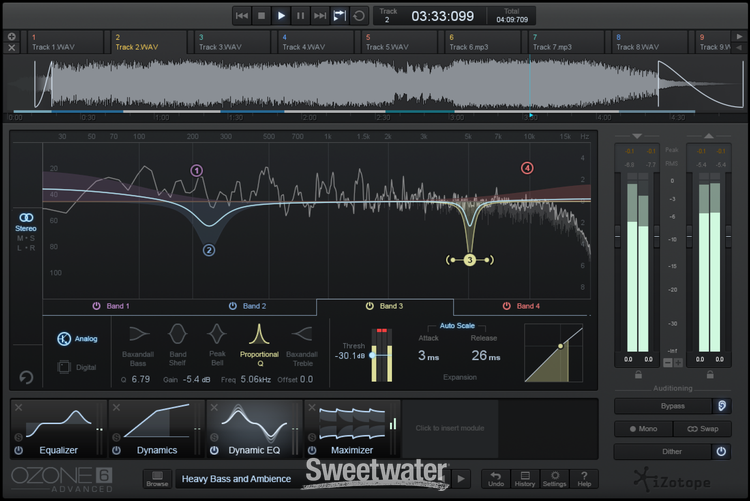Open preset Browse button
The height and width of the screenshot is (501, 750).
click(157, 479)
